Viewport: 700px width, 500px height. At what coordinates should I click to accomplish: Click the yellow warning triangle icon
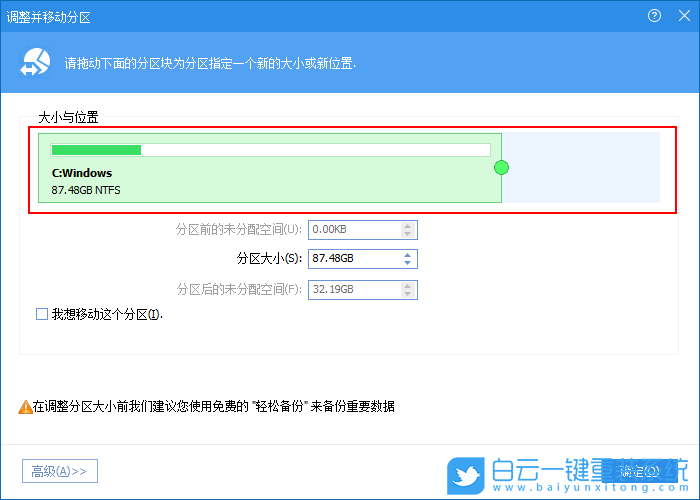(25, 407)
